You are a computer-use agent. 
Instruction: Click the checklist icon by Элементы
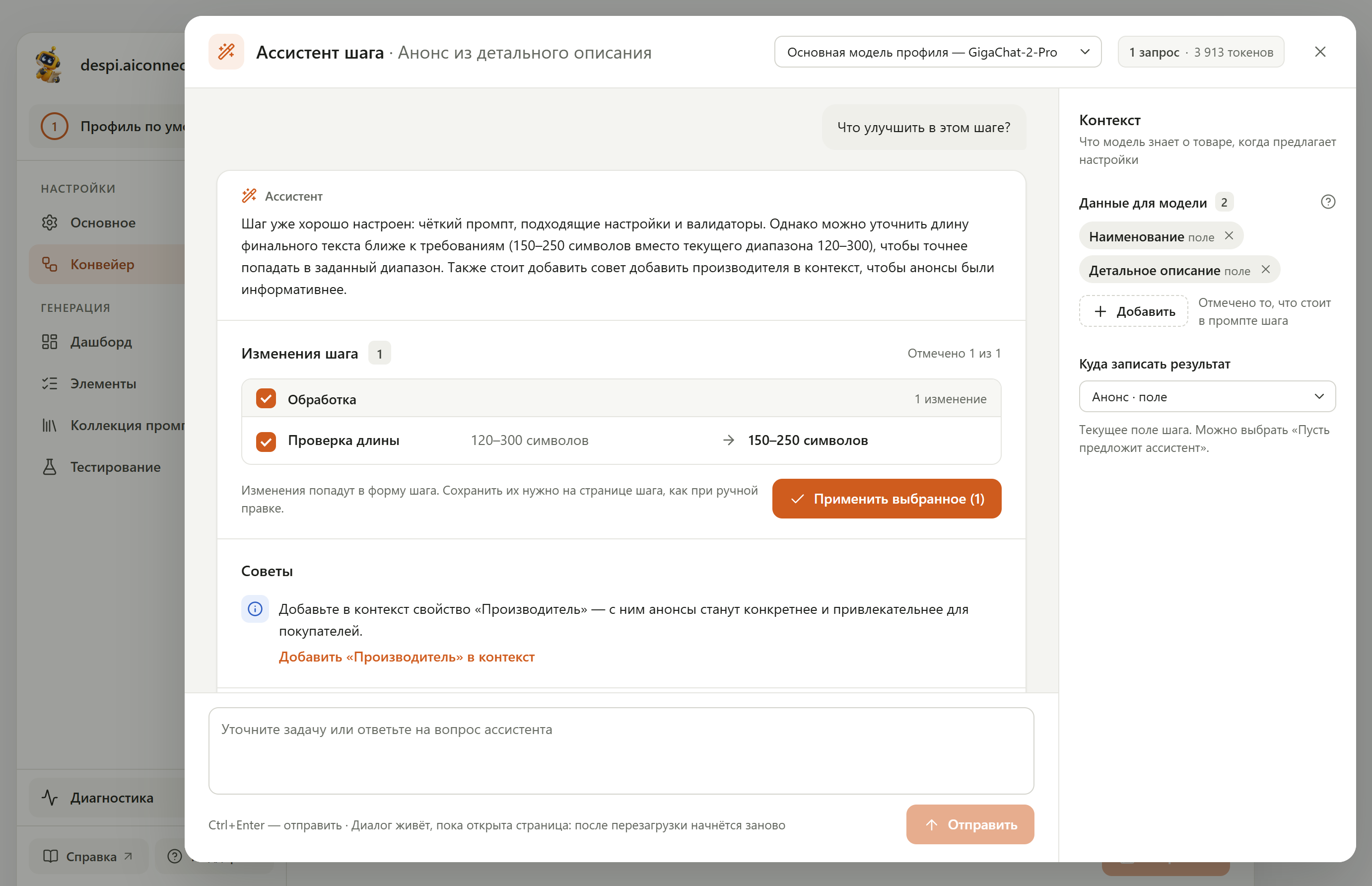[x=50, y=384]
